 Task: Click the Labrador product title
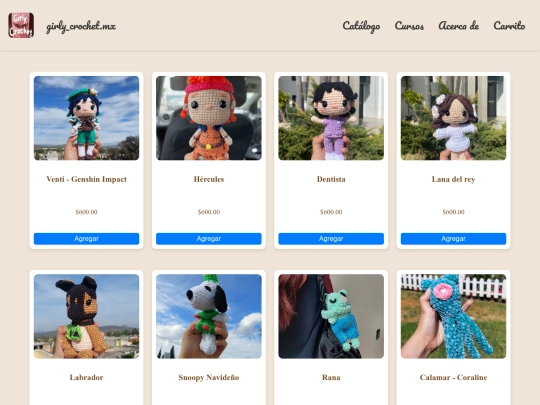tap(86, 377)
